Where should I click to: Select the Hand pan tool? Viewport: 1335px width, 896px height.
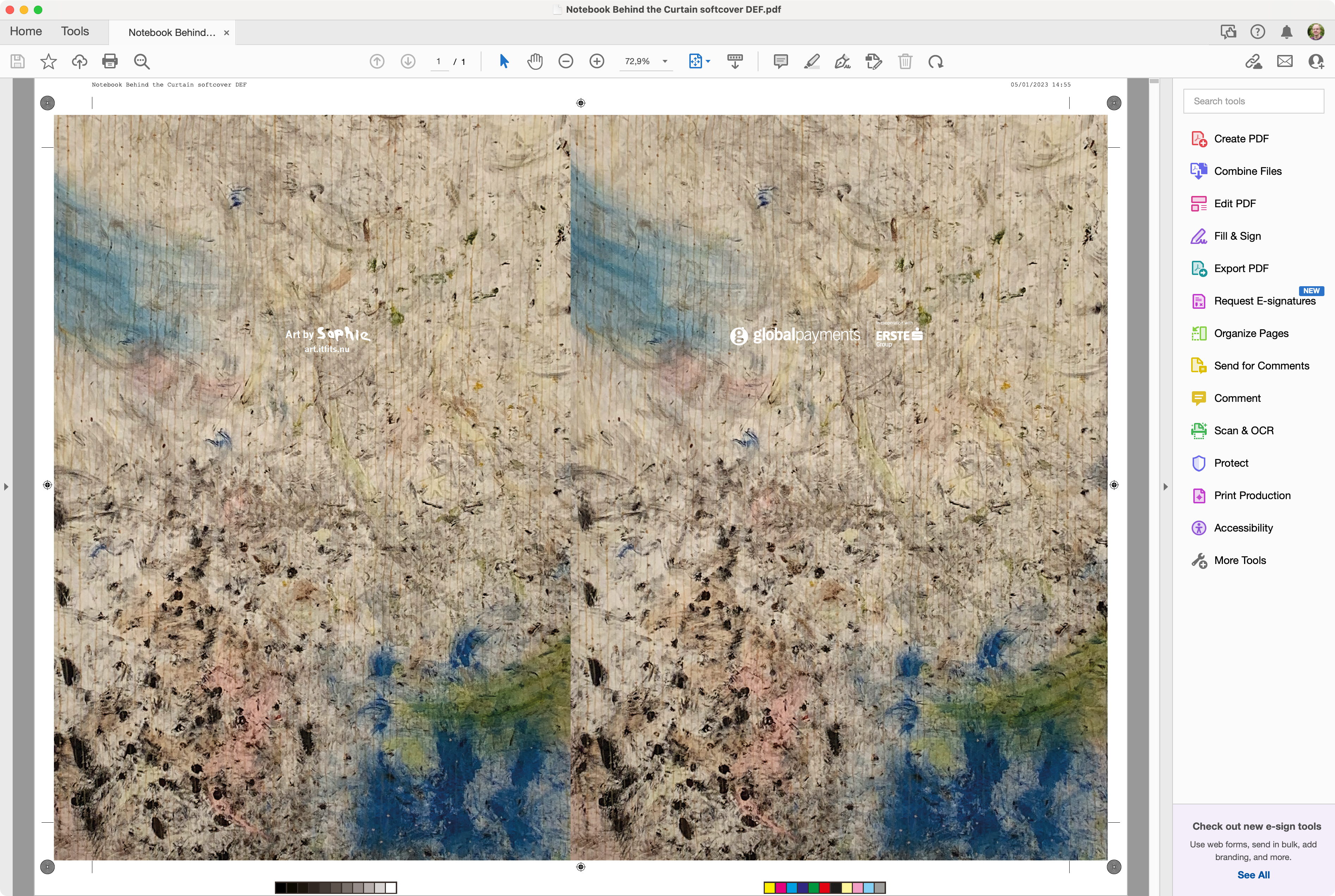point(535,61)
